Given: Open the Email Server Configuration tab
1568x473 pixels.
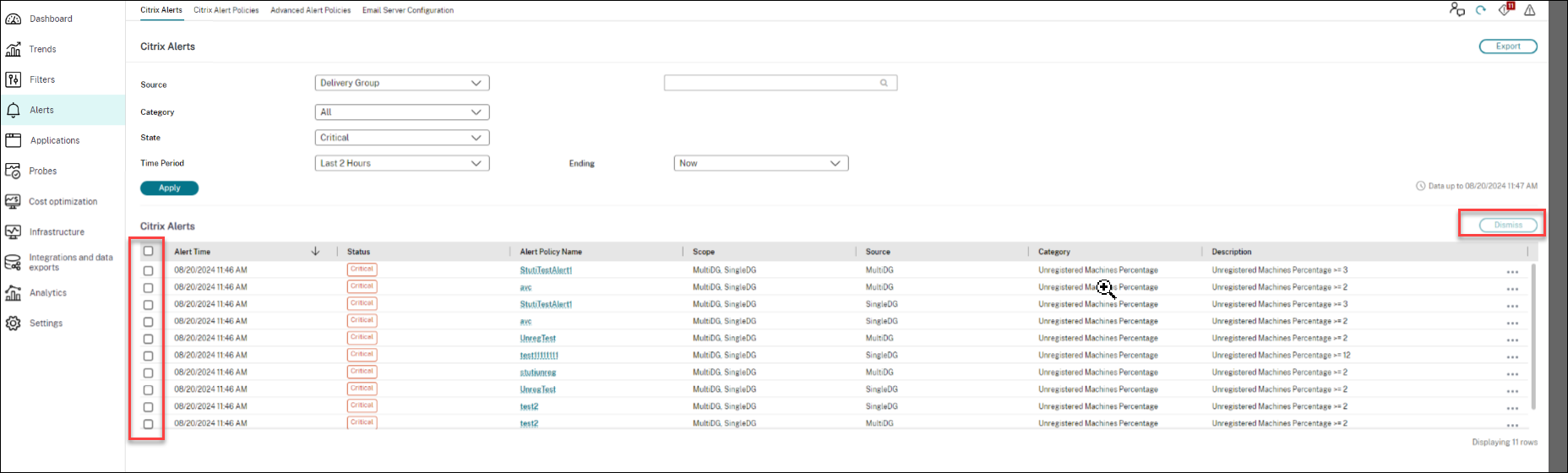Looking at the screenshot, I should click(x=408, y=10).
